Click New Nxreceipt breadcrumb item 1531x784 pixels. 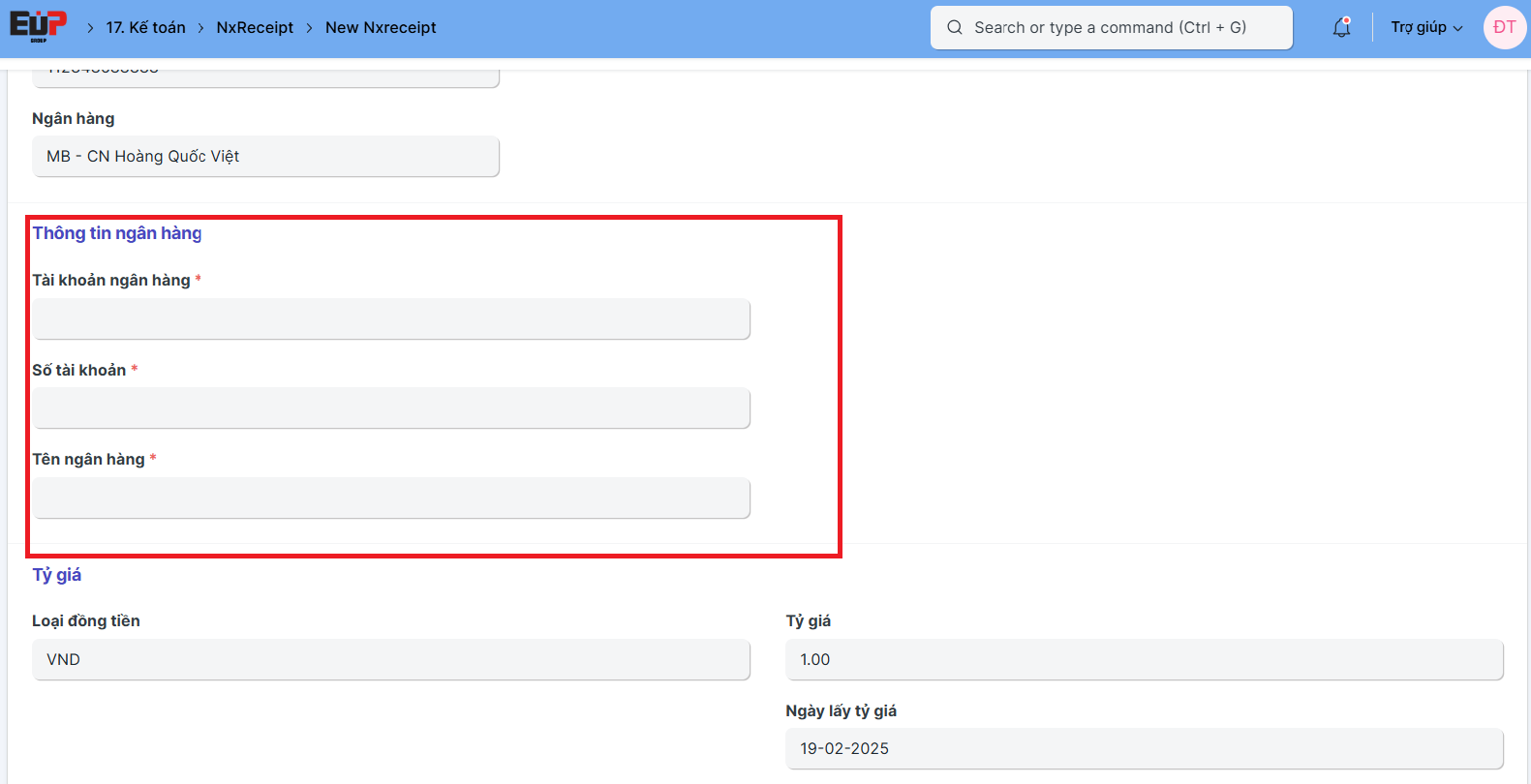[x=381, y=28]
